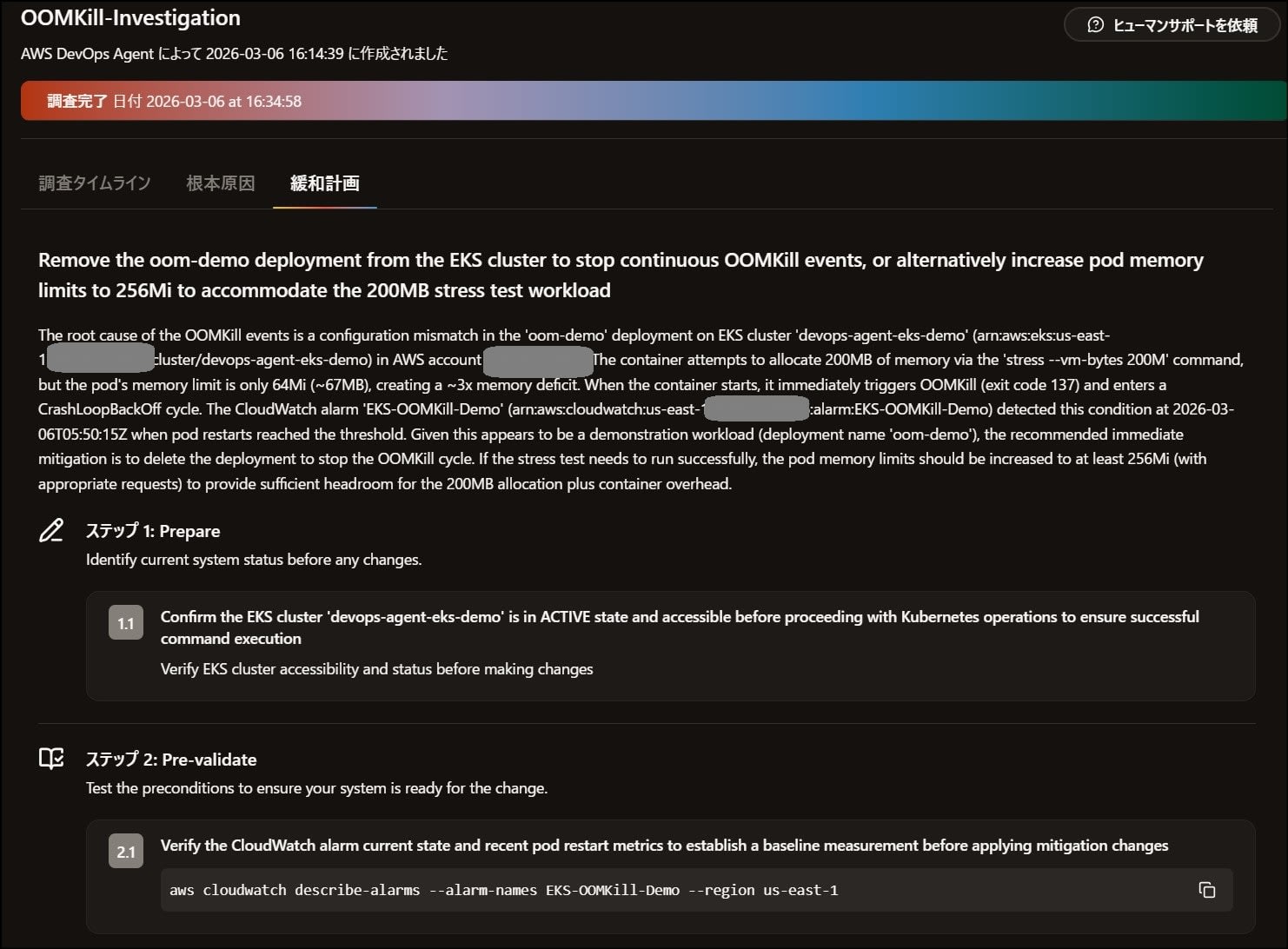Click the aws cloudwatch describe-alarms command text

504,890
